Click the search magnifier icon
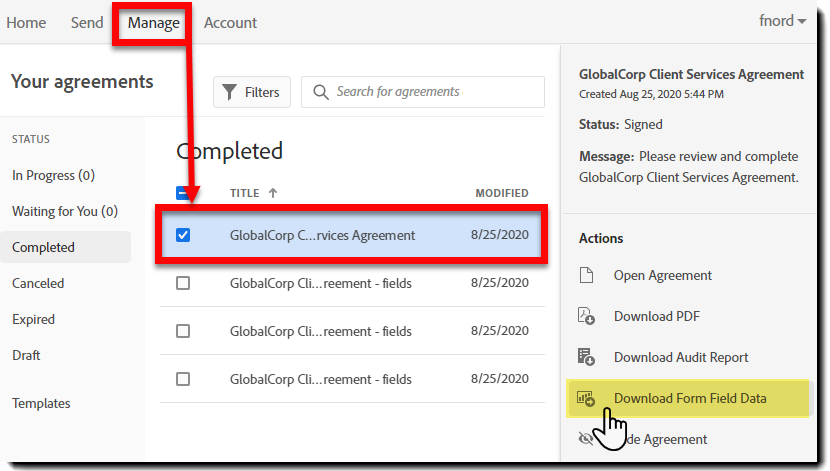 (321, 92)
